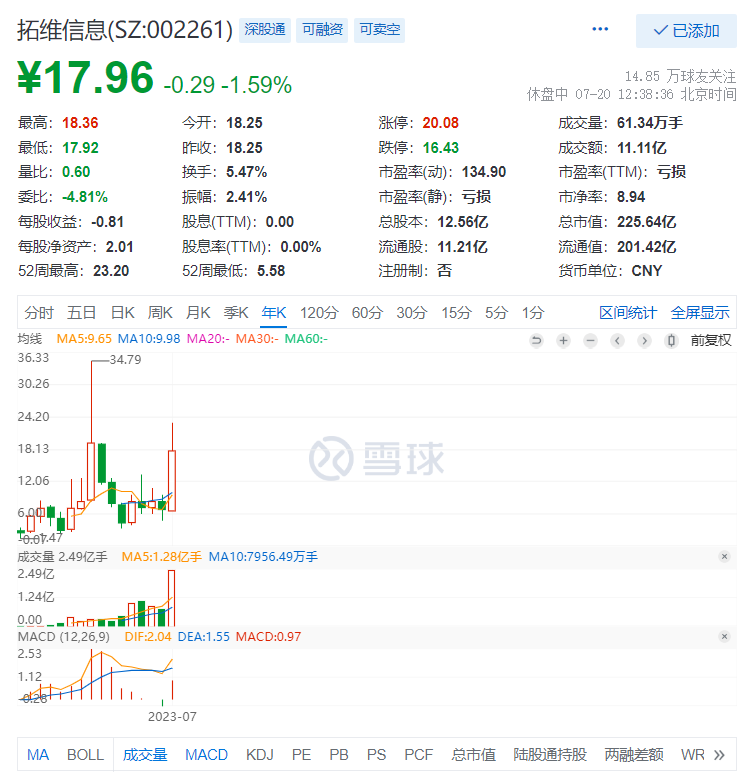This screenshot has width=752, height=783.
Task: Click the DIF:2.04 MACD value
Action: pyautogui.click(x=148, y=637)
